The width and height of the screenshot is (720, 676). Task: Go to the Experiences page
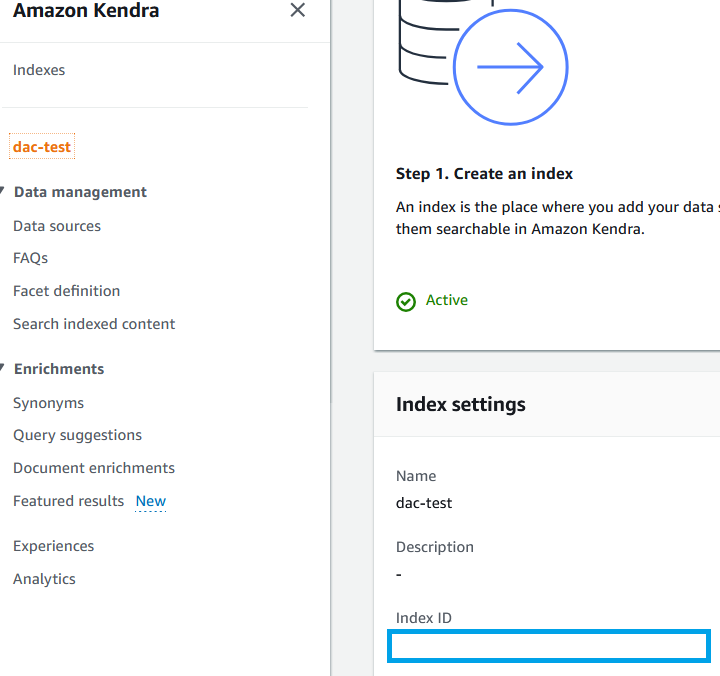(53, 546)
